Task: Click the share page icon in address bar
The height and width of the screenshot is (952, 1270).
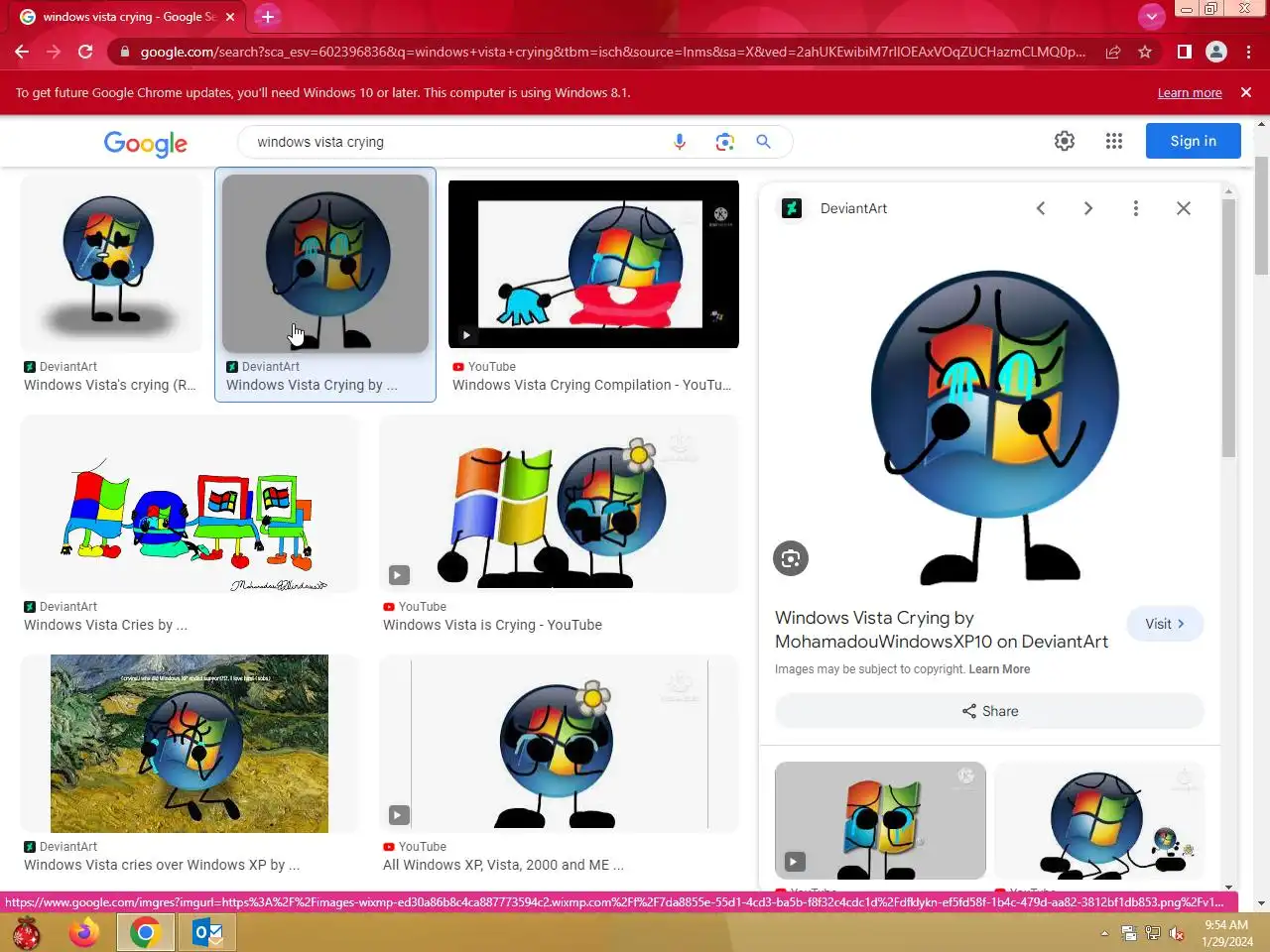Action: (x=1113, y=52)
